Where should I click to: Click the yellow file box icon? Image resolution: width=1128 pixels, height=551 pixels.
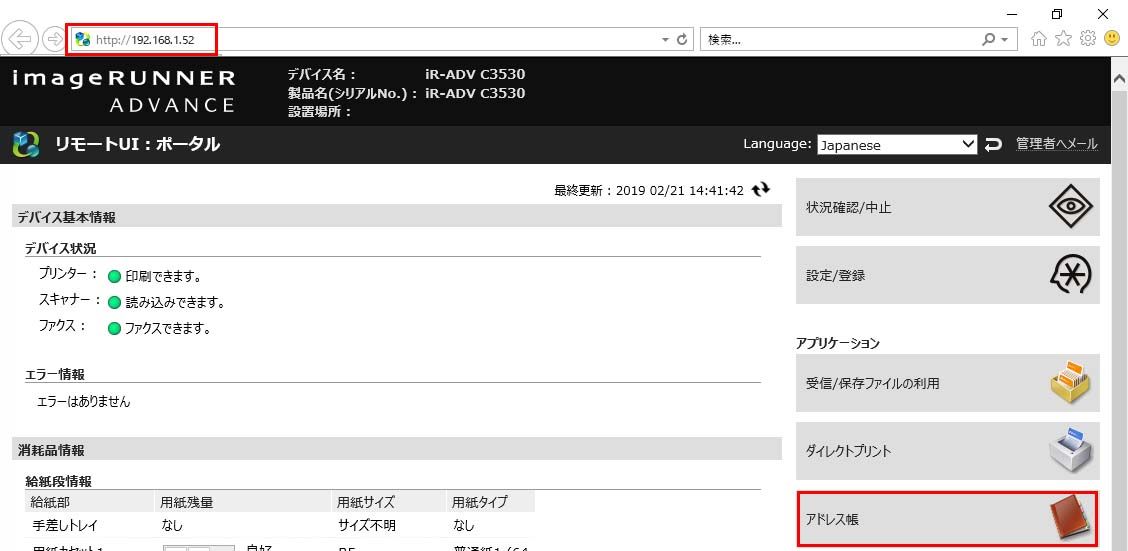[1070, 381]
